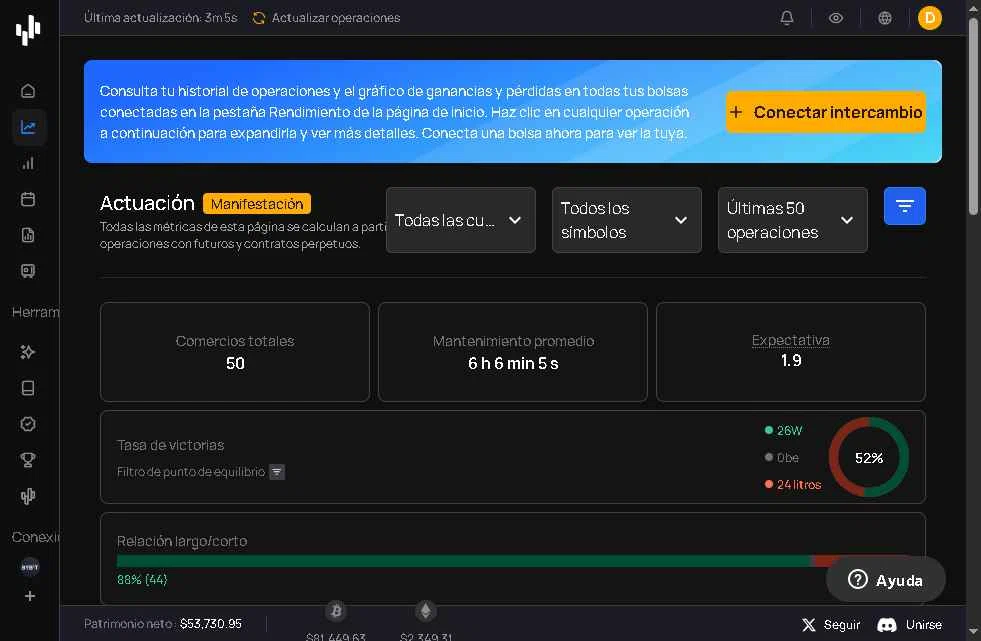Expand the Últimas 50 operaciones dropdown

[793, 220]
